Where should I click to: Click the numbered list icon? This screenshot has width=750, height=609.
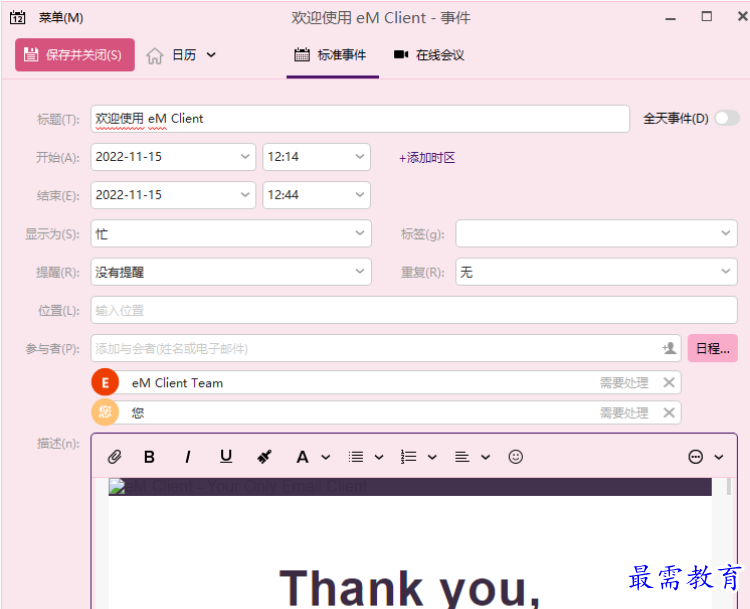(408, 457)
